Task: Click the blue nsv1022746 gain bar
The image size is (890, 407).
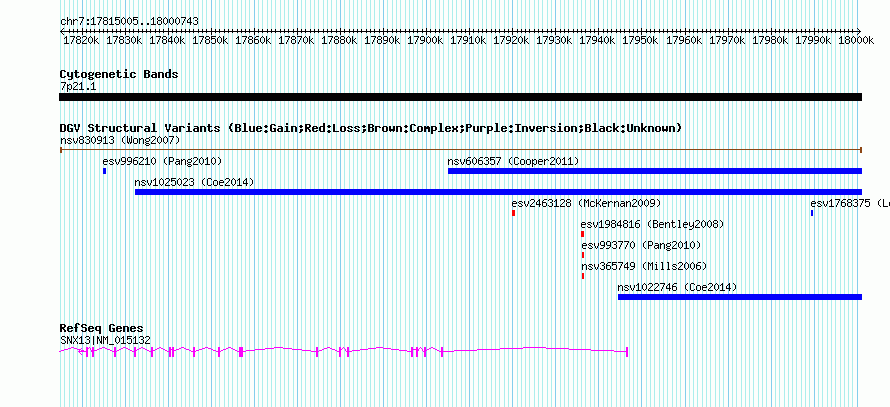Action: 740,297
